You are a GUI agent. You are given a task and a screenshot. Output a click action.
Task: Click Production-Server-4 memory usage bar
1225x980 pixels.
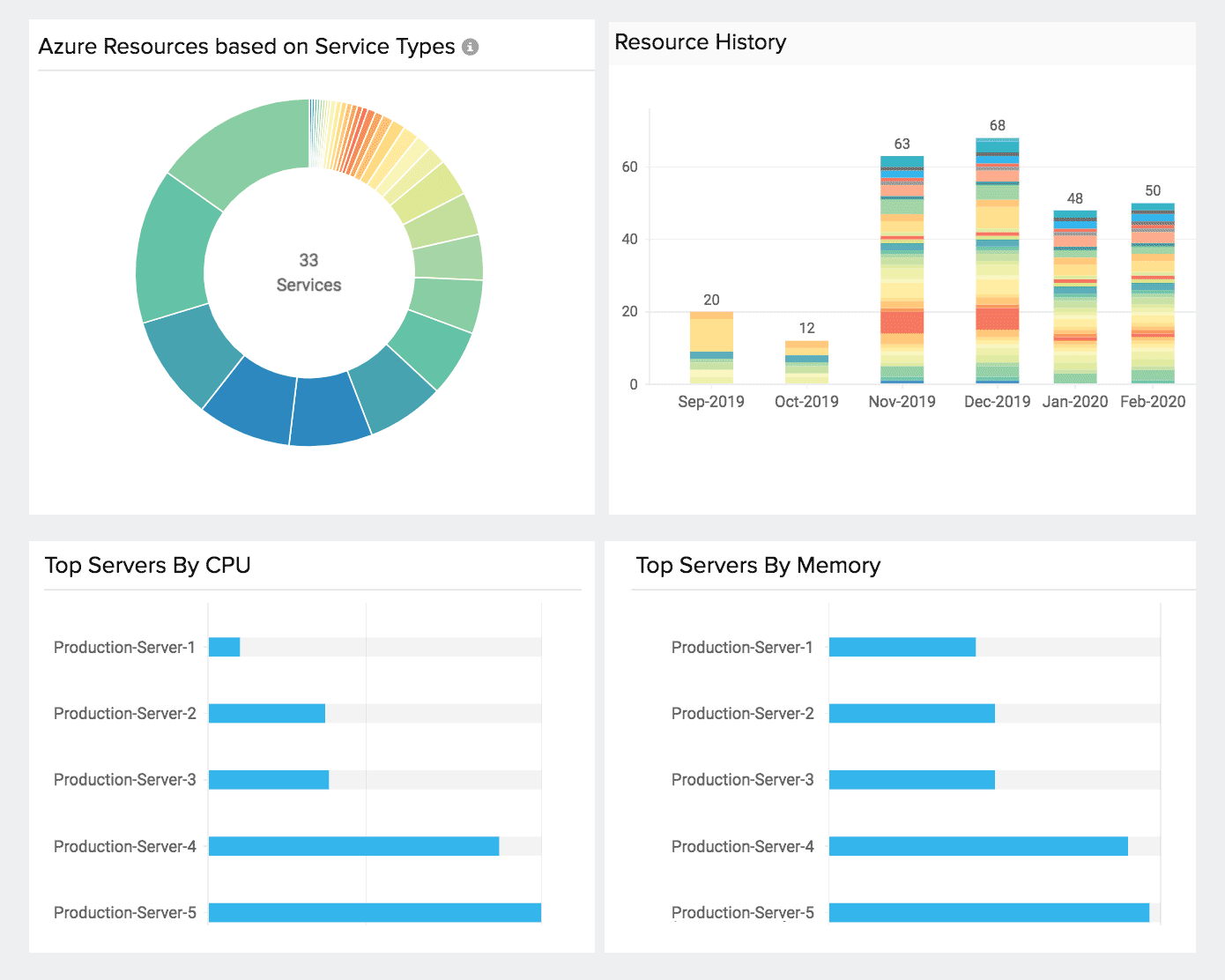coord(978,846)
